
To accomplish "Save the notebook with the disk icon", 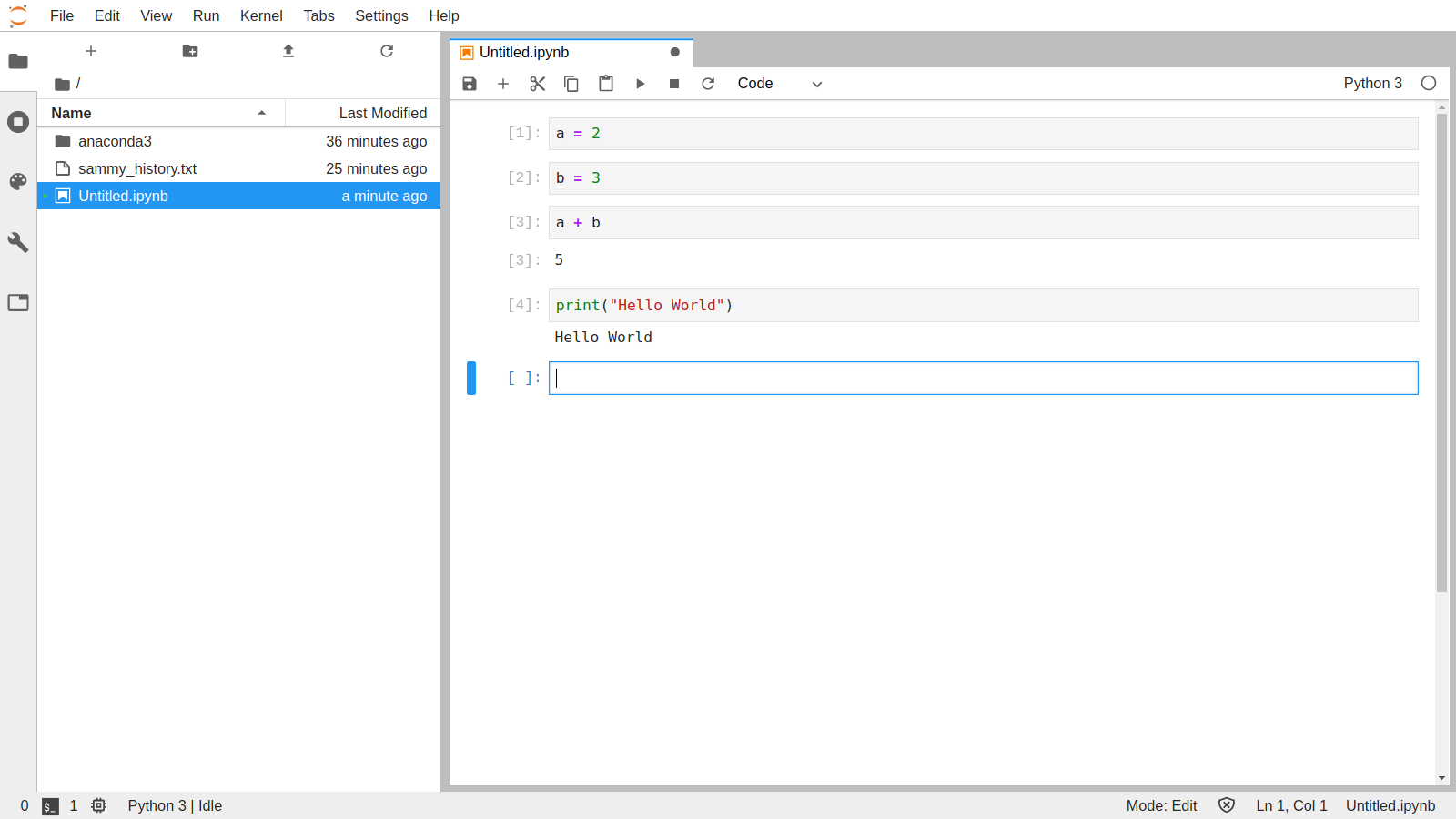I will 470,84.
